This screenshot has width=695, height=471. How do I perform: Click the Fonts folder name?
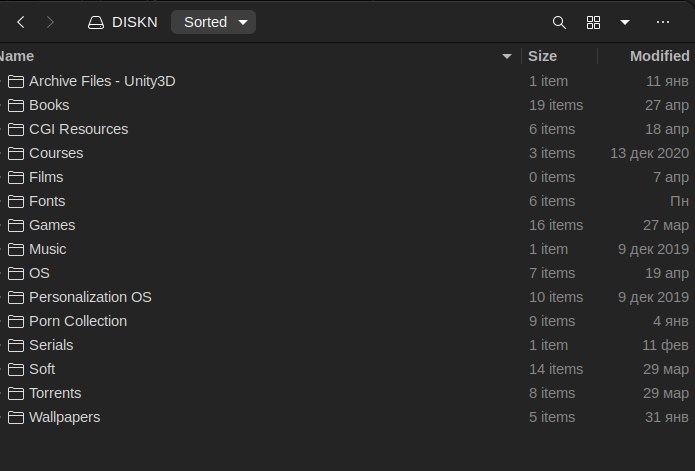point(47,201)
